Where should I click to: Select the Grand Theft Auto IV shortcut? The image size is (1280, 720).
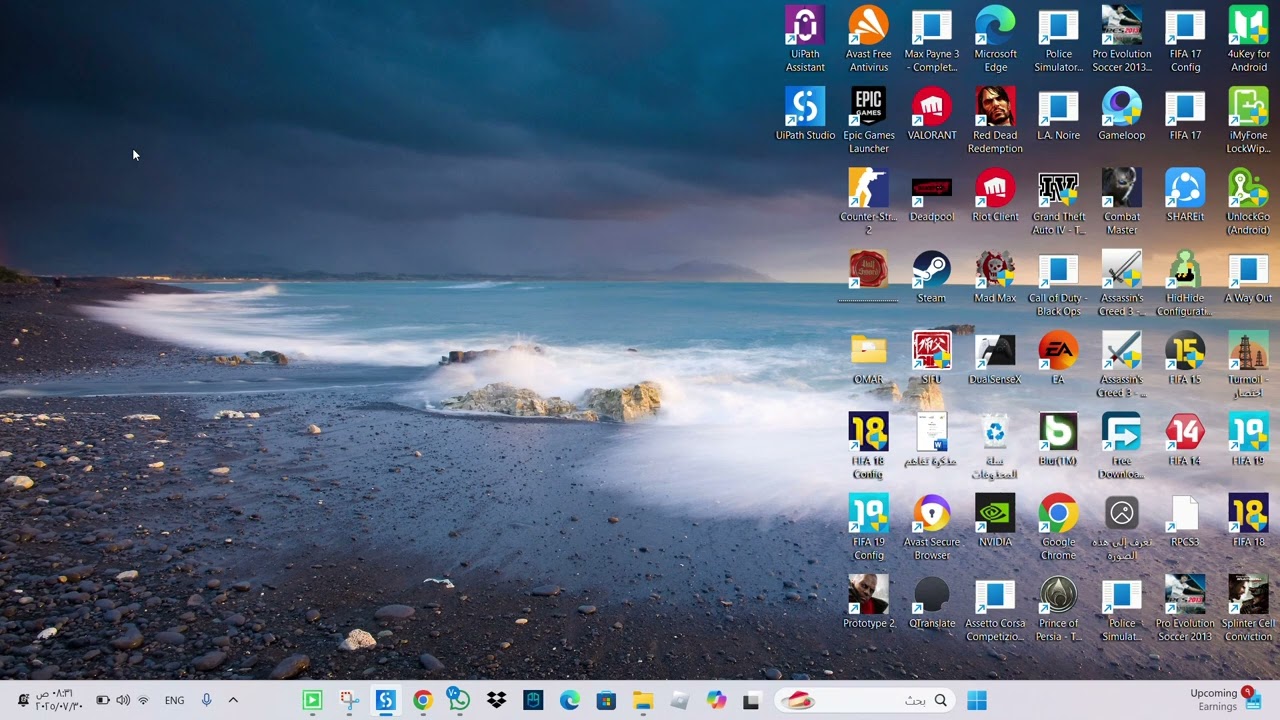[x=1058, y=203]
